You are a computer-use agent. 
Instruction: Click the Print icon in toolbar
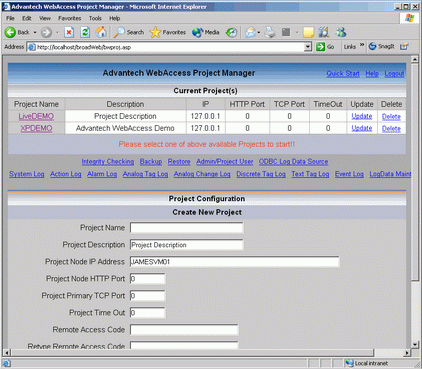pyautogui.click(x=270, y=32)
